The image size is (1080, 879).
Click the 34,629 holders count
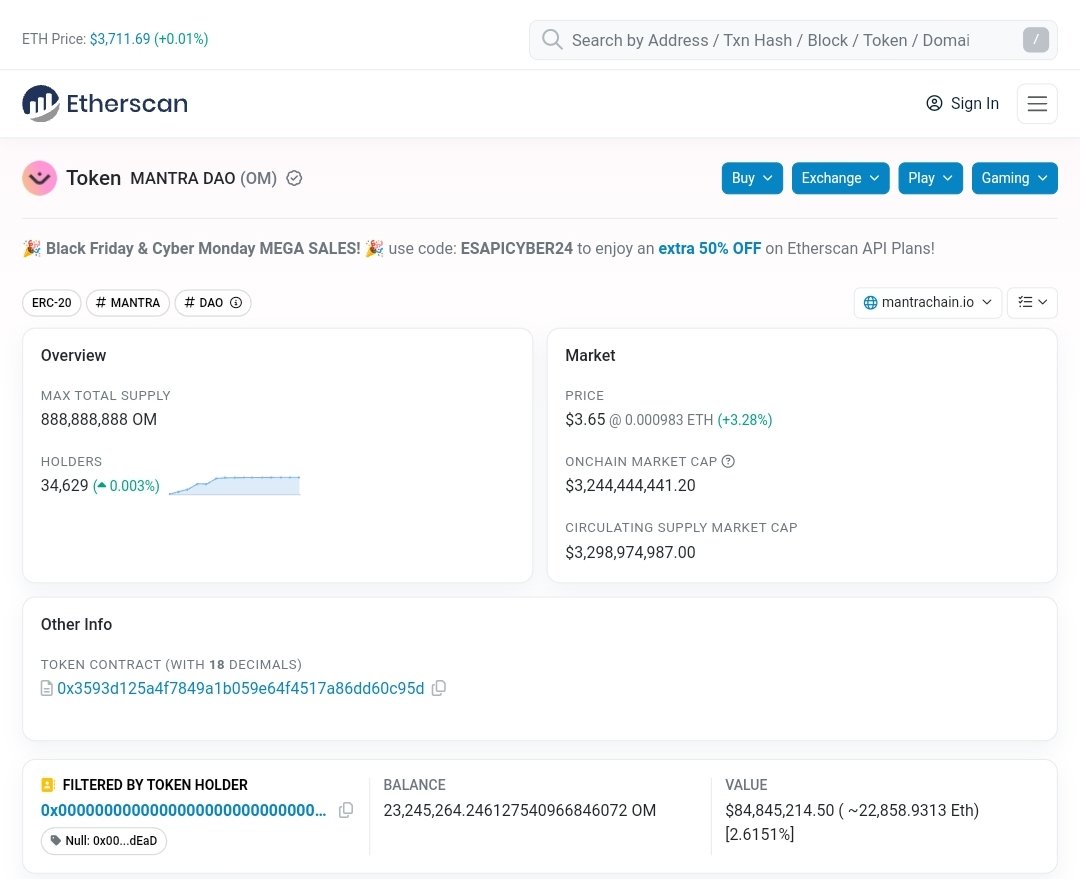pyautogui.click(x=64, y=486)
